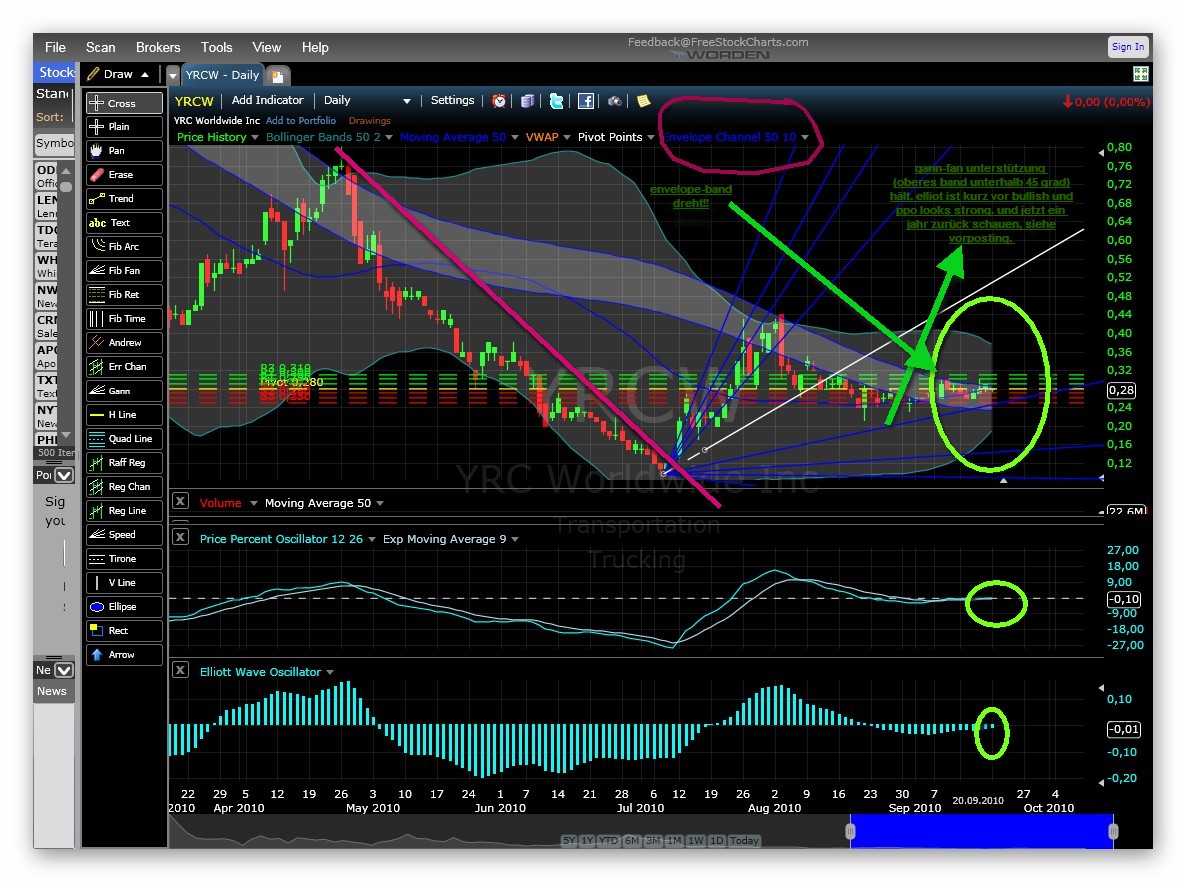Pick the Reg Chan tool
The height and width of the screenshot is (882, 1186).
click(124, 486)
